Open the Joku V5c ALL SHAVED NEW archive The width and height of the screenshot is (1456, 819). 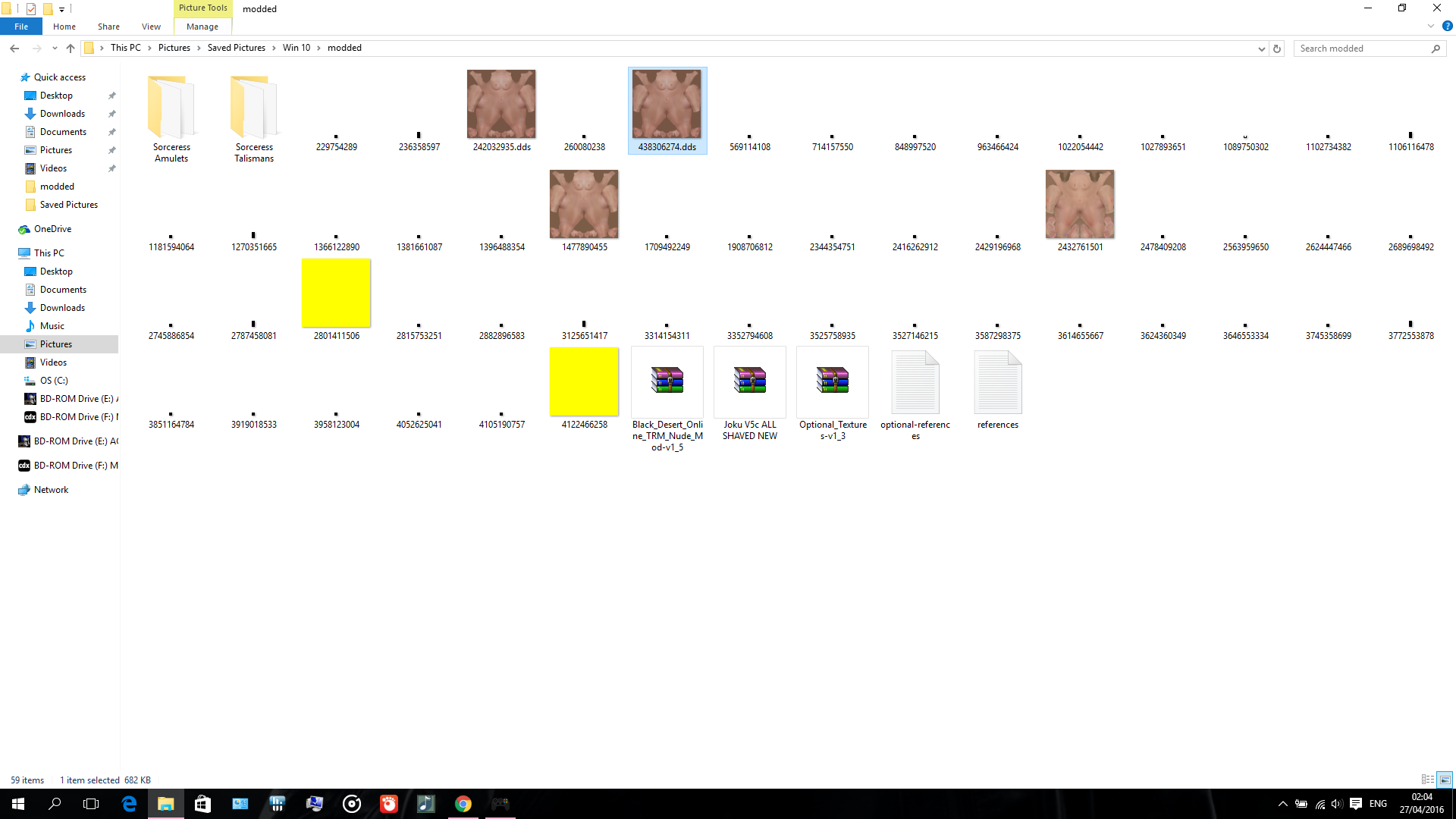749,381
